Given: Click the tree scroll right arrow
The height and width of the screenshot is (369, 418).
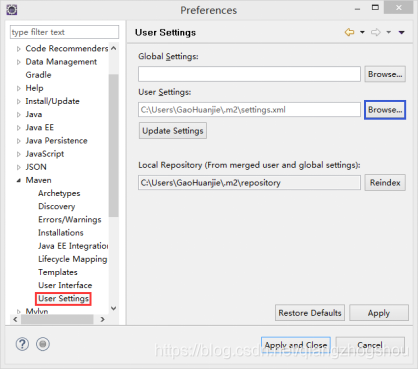Looking at the screenshot, I should click(x=102, y=319).
